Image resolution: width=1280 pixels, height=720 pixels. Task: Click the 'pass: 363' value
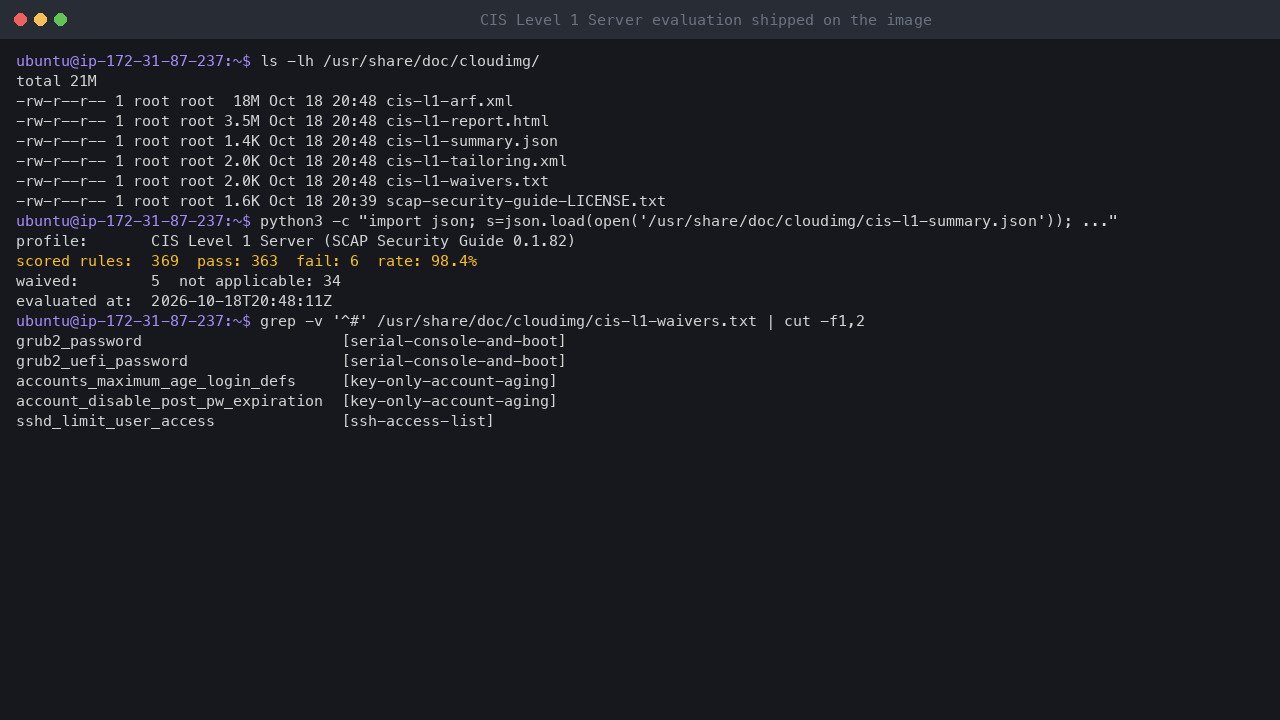point(237,261)
